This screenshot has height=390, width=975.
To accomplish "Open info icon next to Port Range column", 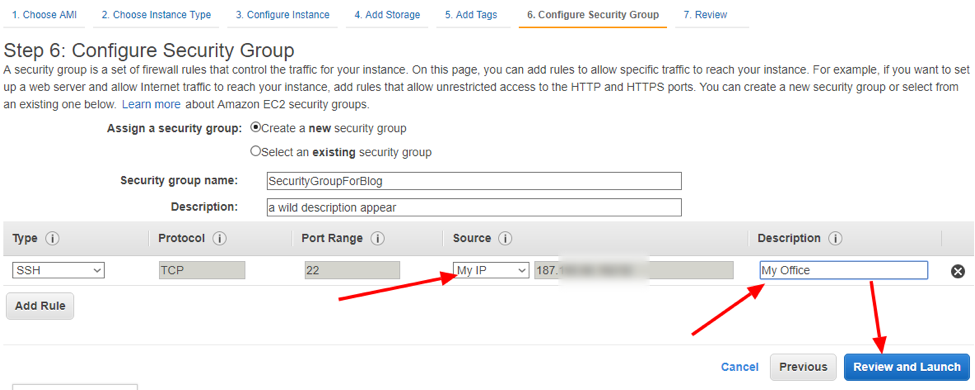I will pos(378,239).
